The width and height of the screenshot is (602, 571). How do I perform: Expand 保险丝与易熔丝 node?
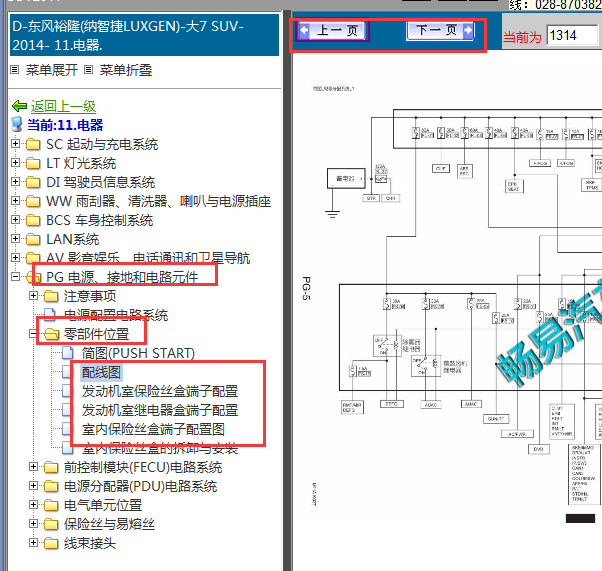33,523
